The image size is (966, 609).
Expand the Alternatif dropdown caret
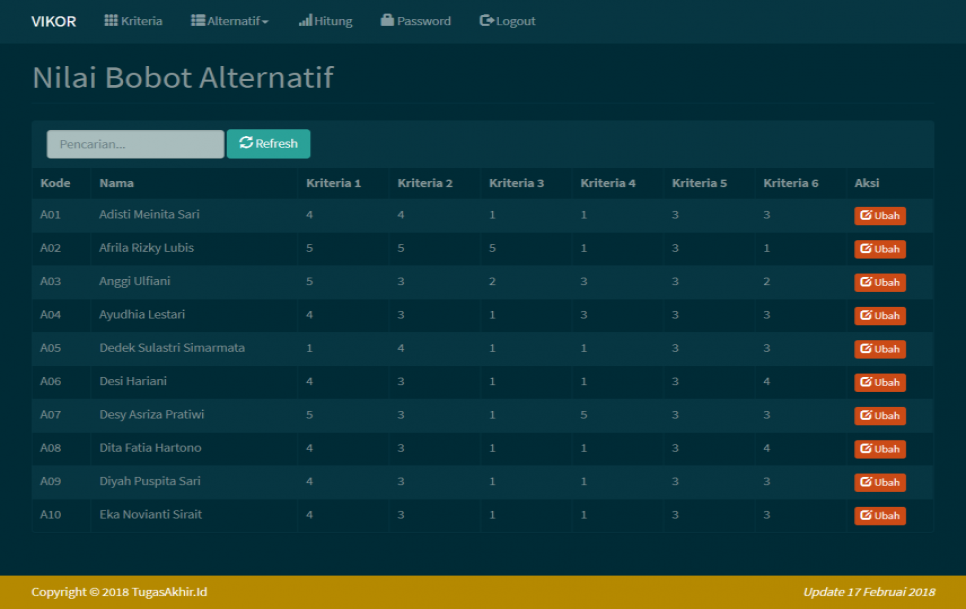click(265, 22)
